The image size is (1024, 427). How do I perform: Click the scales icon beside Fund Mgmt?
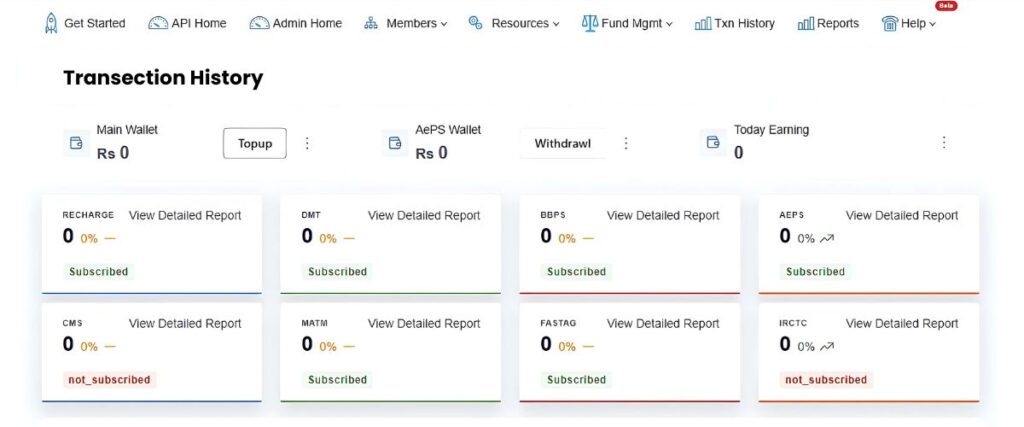[589, 23]
